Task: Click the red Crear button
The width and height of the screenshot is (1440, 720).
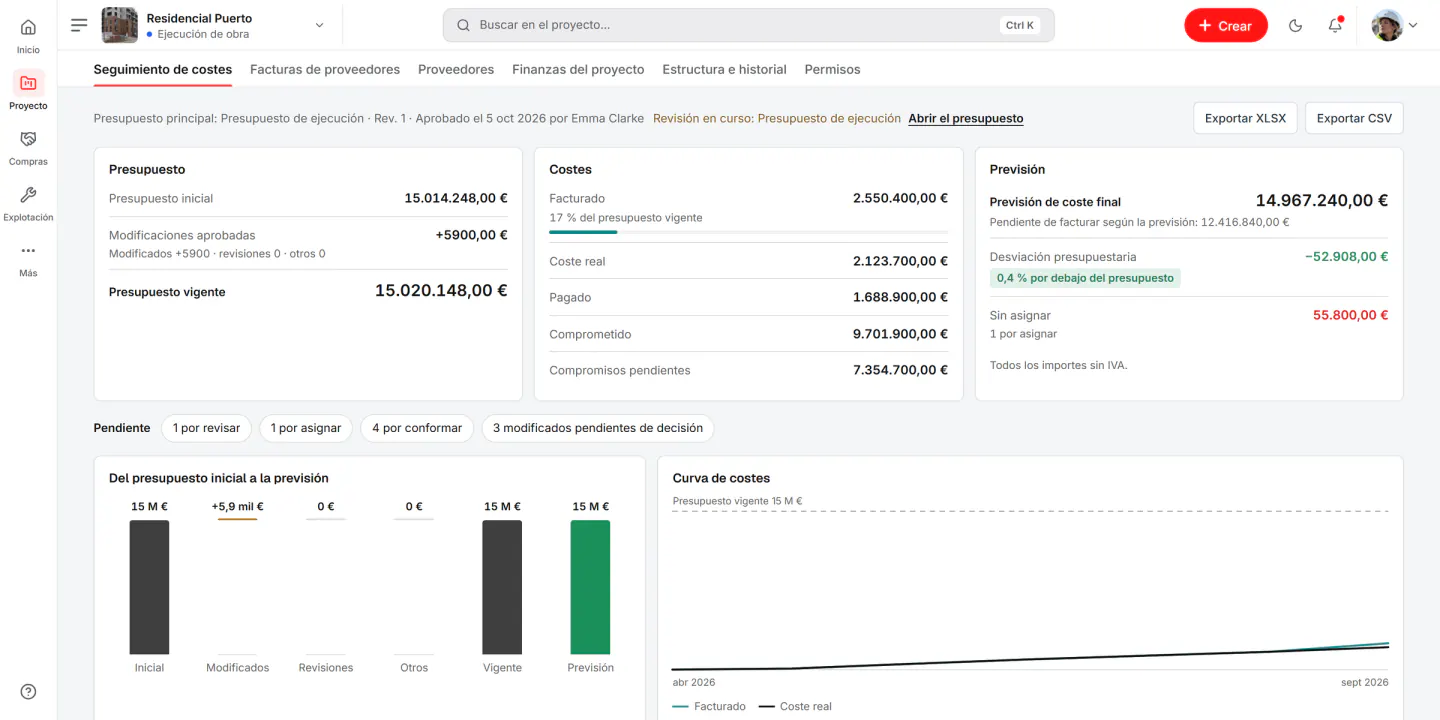Action: 1225,25
